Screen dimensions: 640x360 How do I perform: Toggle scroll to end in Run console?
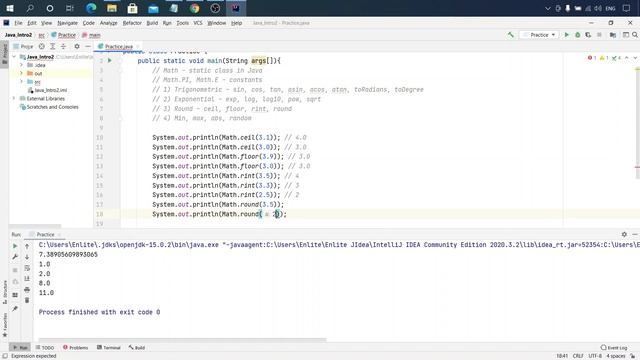[27, 278]
